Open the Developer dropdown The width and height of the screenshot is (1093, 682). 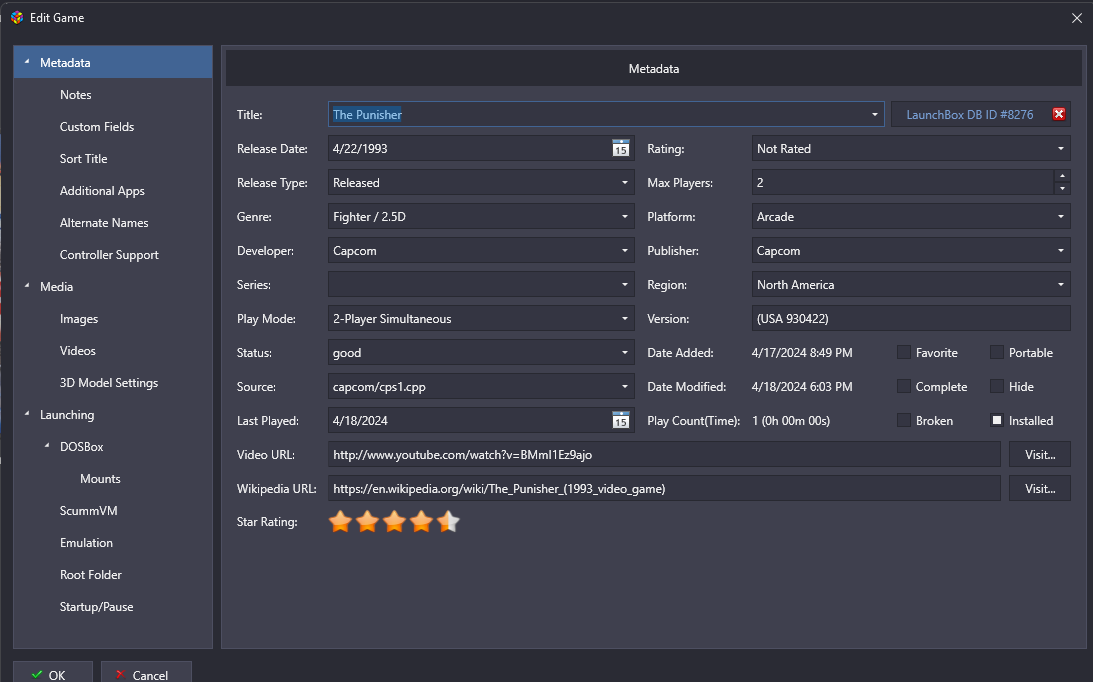tap(625, 250)
